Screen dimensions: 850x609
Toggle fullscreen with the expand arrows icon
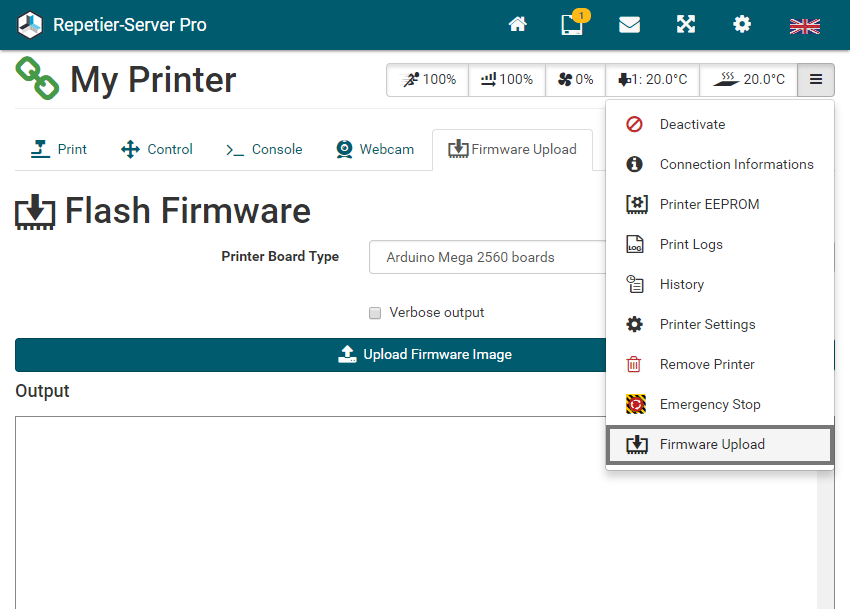686,24
